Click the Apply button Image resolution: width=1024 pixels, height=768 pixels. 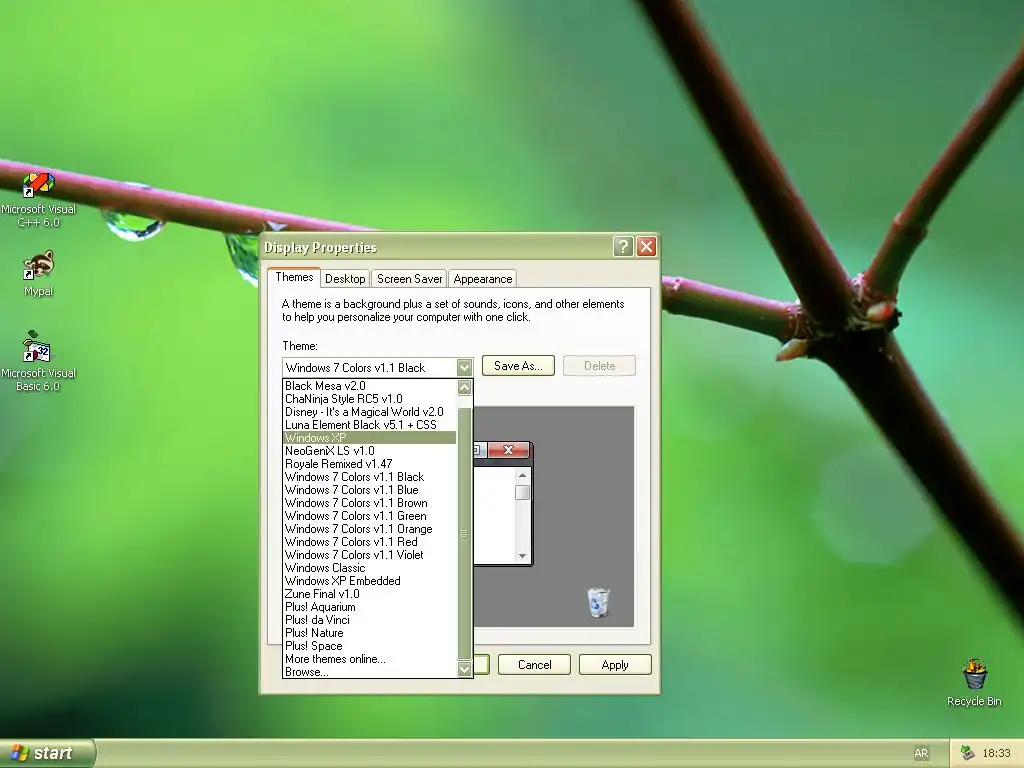tap(615, 665)
